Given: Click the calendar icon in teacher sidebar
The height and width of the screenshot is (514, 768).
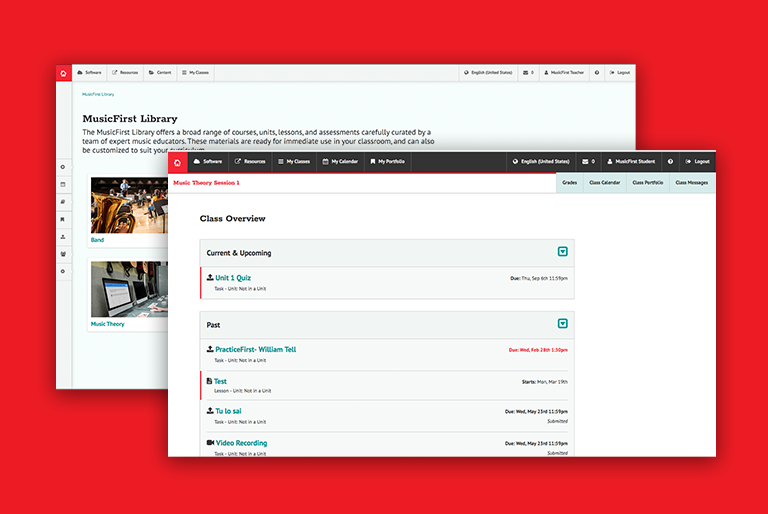Looking at the screenshot, I should click(63, 185).
